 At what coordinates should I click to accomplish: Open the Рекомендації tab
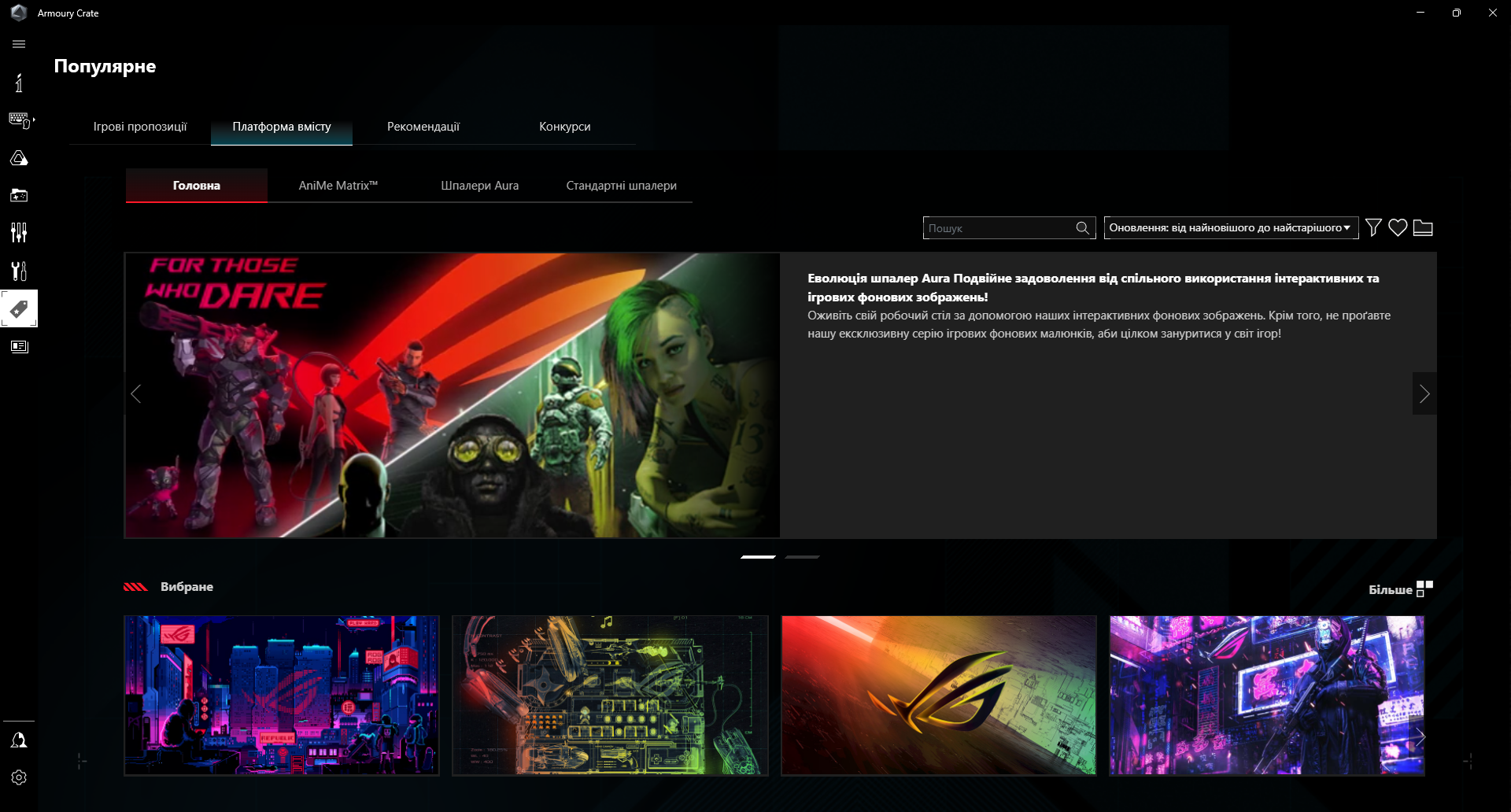423,127
